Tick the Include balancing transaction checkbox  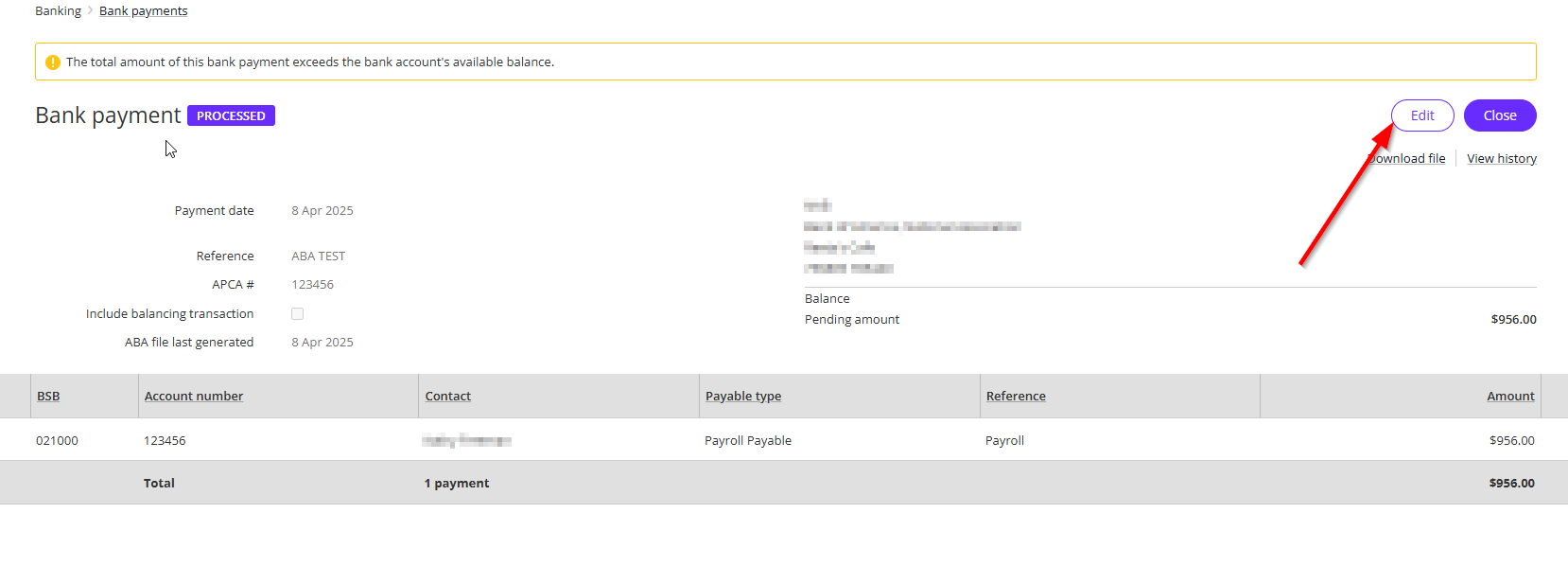click(298, 314)
